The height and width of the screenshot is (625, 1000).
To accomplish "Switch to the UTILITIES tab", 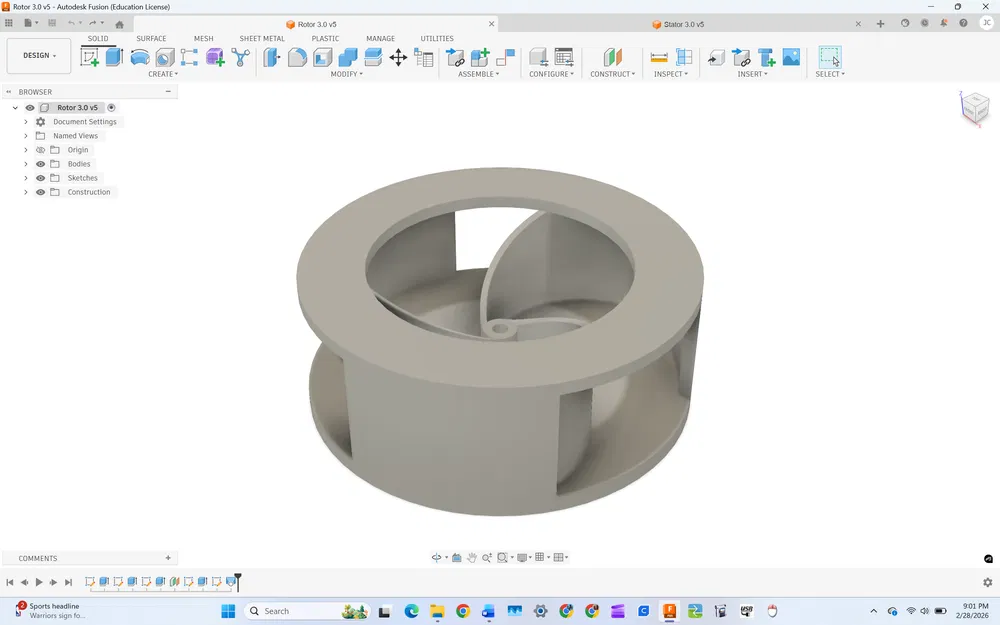I will coord(437,38).
